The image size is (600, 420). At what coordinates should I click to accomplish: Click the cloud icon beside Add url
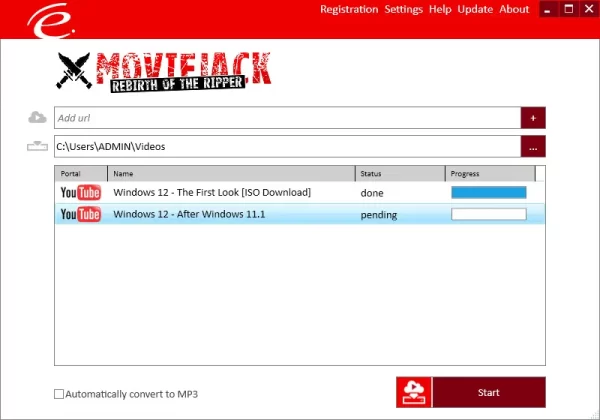click(x=38, y=117)
